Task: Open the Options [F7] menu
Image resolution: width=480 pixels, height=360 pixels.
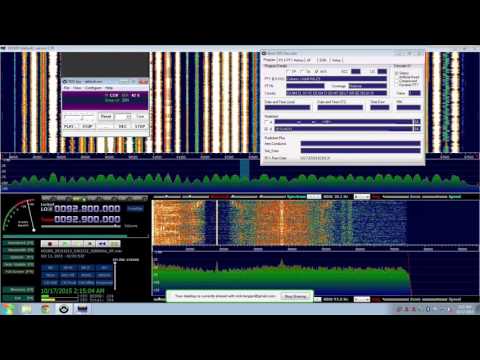Action: pyautogui.click(x=19, y=257)
